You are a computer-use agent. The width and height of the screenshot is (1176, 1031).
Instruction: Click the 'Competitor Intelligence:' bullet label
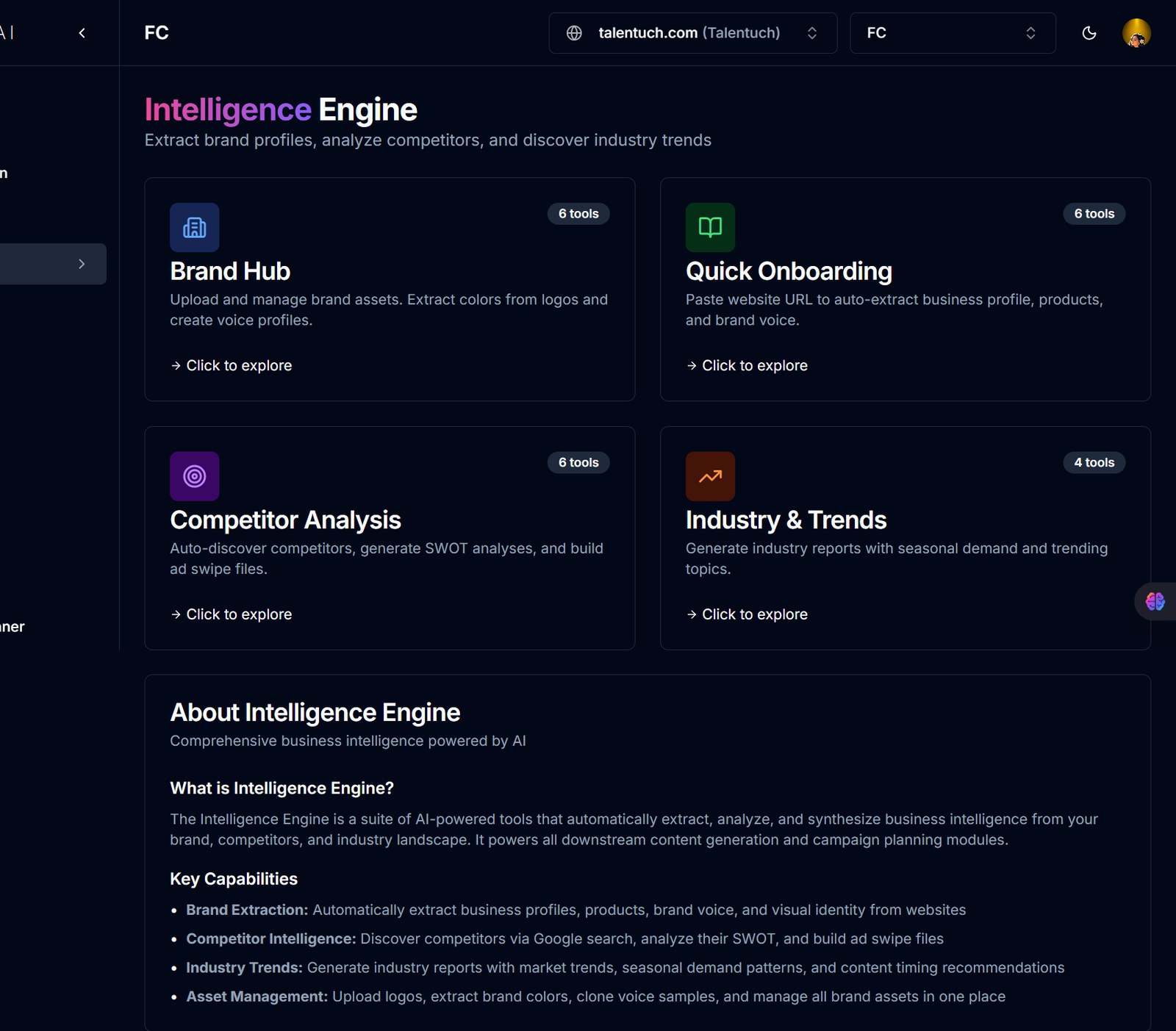click(x=270, y=939)
